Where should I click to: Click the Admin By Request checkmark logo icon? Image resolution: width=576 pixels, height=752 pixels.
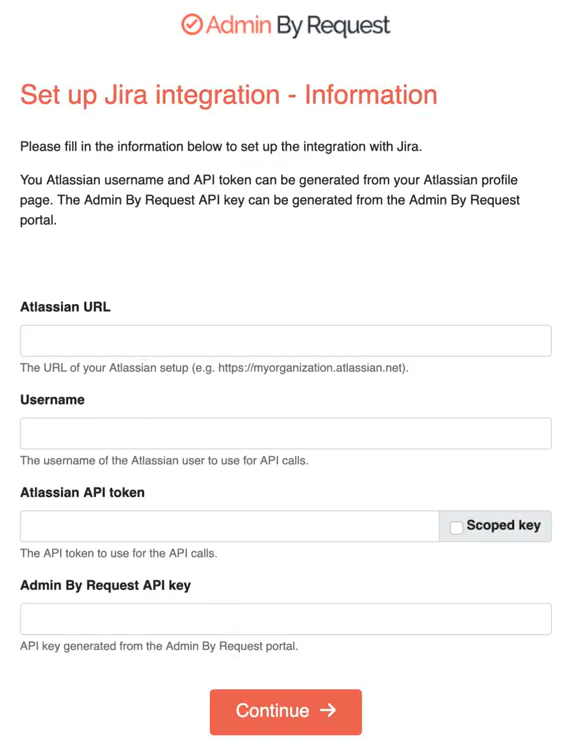click(x=192, y=24)
